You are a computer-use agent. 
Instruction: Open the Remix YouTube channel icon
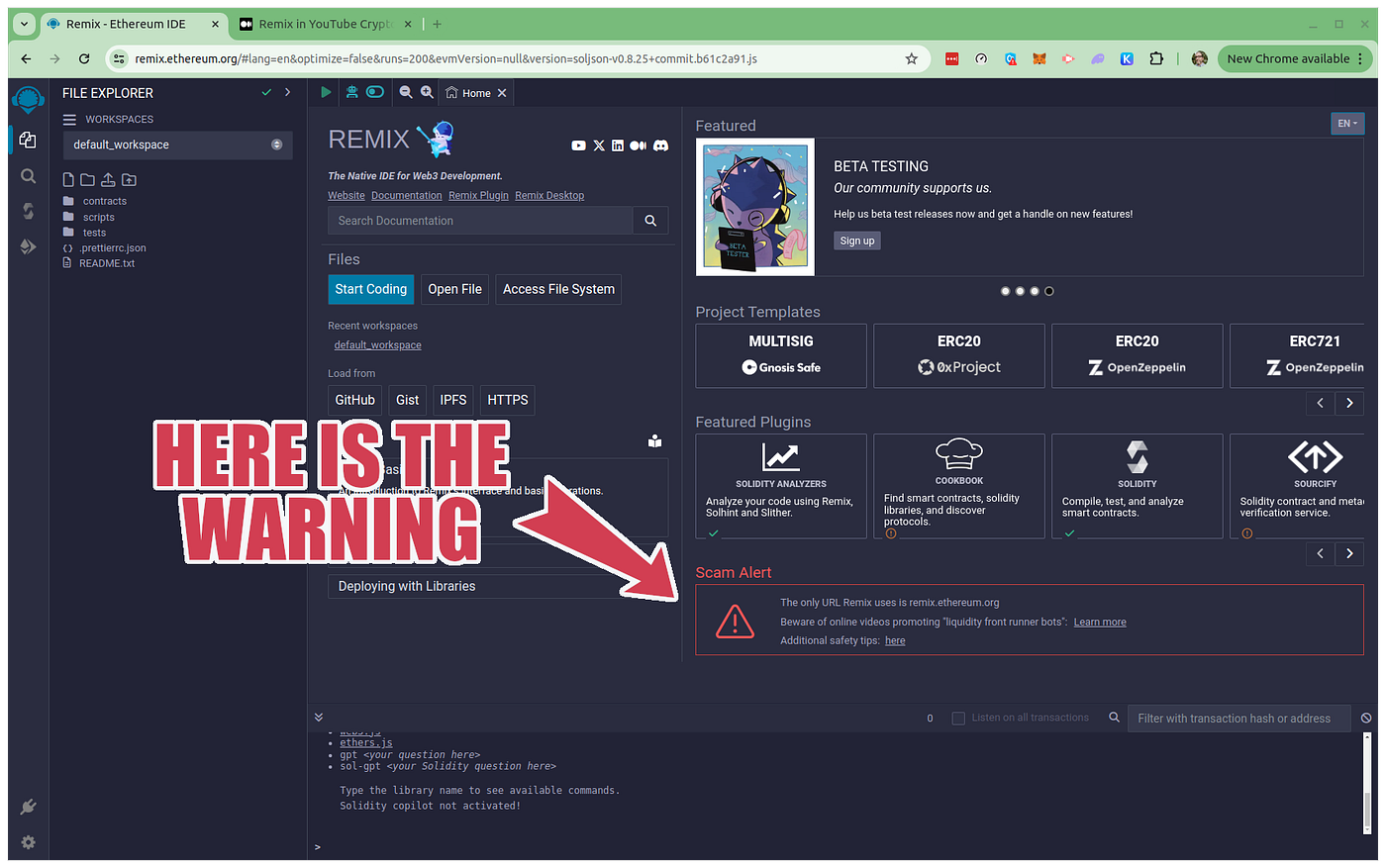[x=578, y=145]
